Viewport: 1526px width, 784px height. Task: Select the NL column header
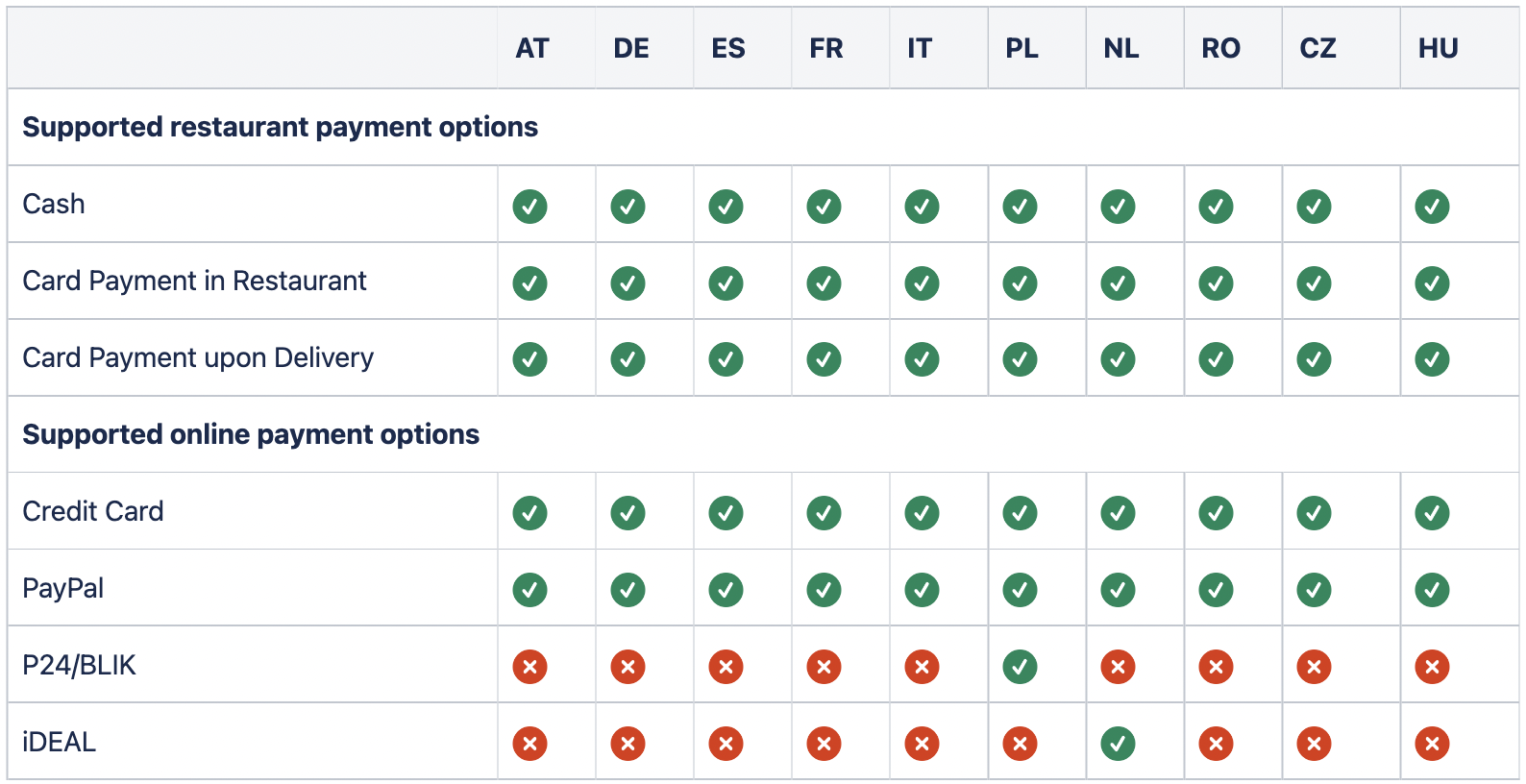[1120, 48]
